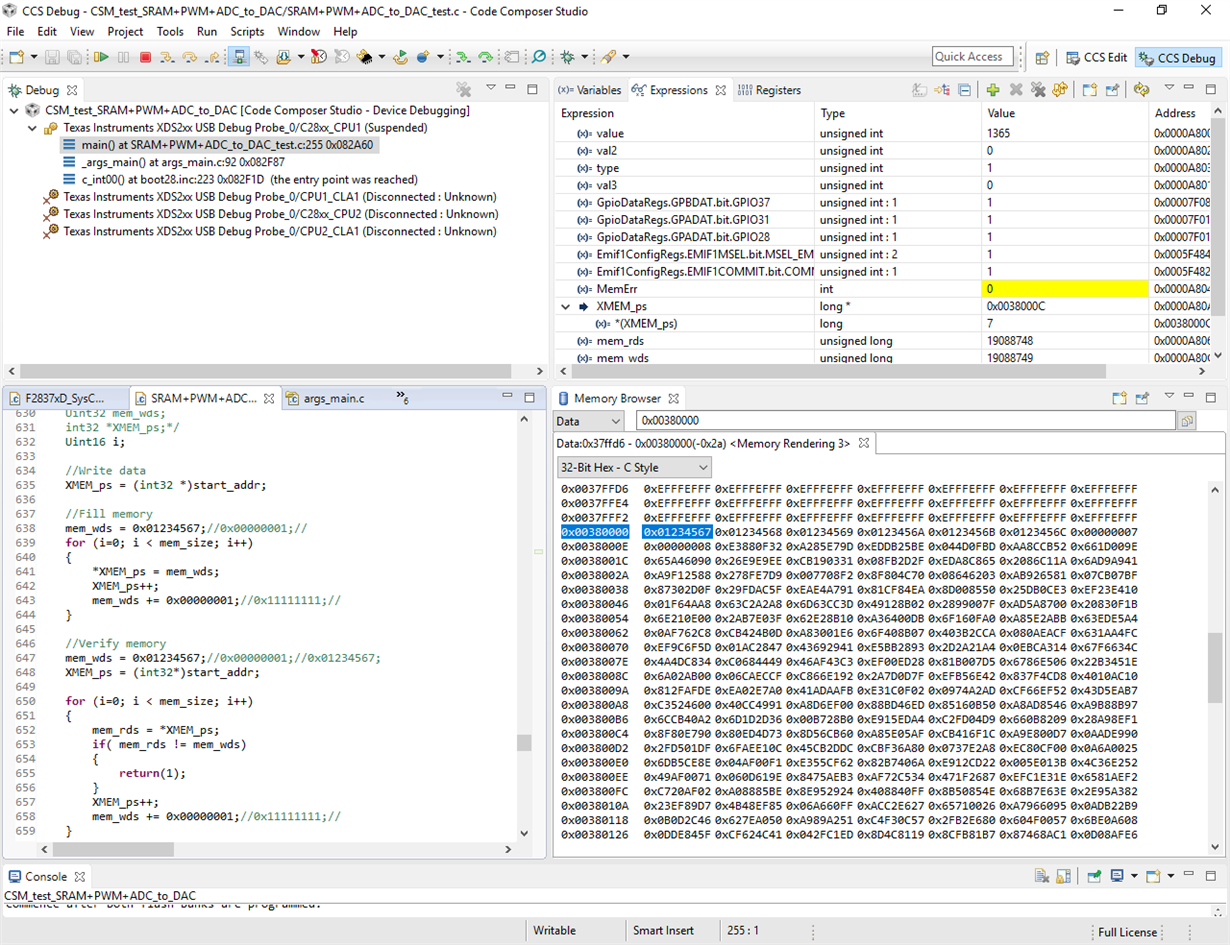
Task: Open the Memory Browser view menu triangle
Action: coord(1169,397)
